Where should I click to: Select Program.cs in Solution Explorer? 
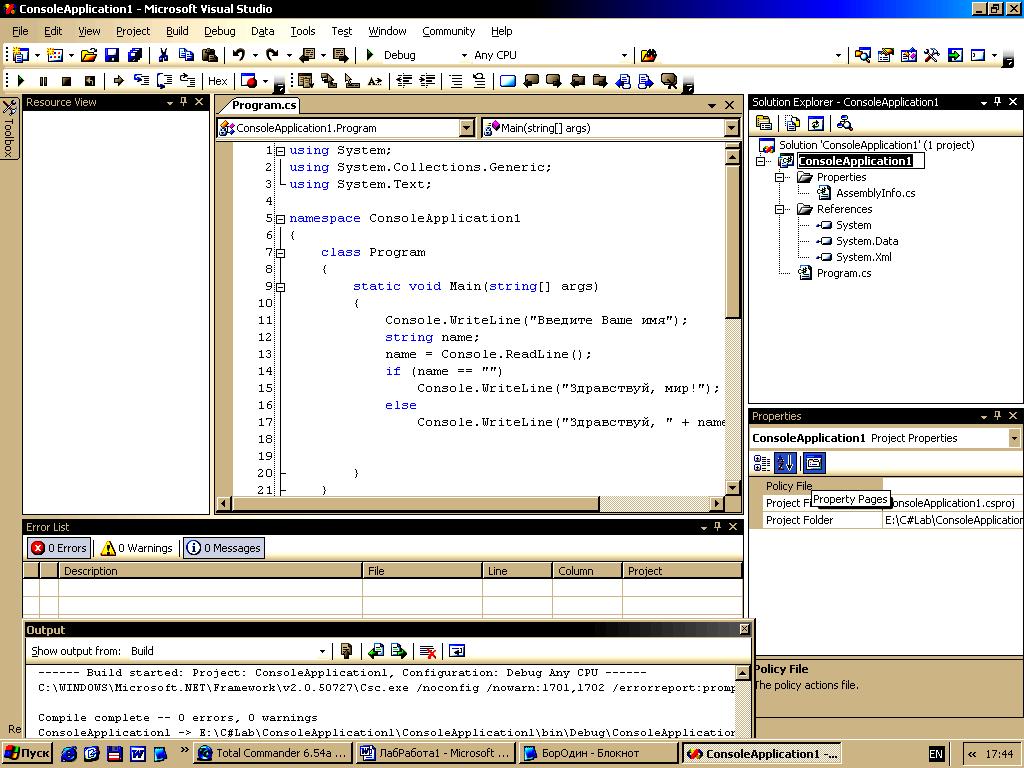point(844,273)
